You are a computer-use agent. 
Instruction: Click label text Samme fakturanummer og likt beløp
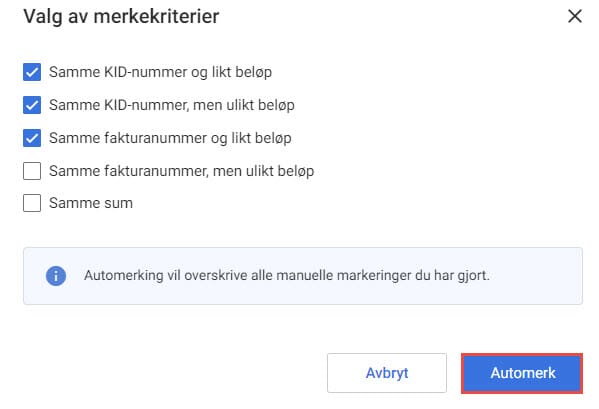point(170,138)
